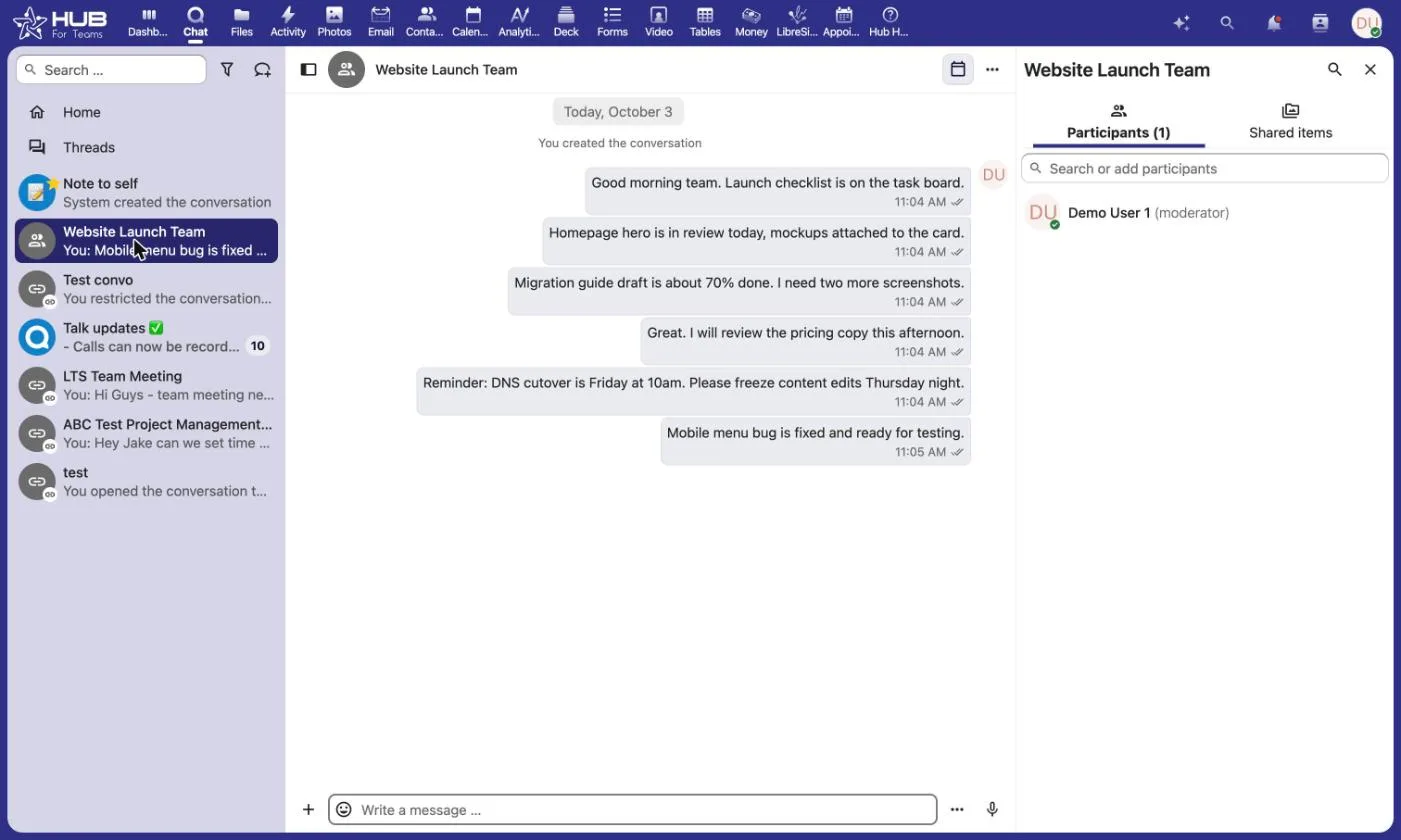Image resolution: width=1401 pixels, height=840 pixels.
Task: Open the attachment plus menu
Action: click(309, 809)
